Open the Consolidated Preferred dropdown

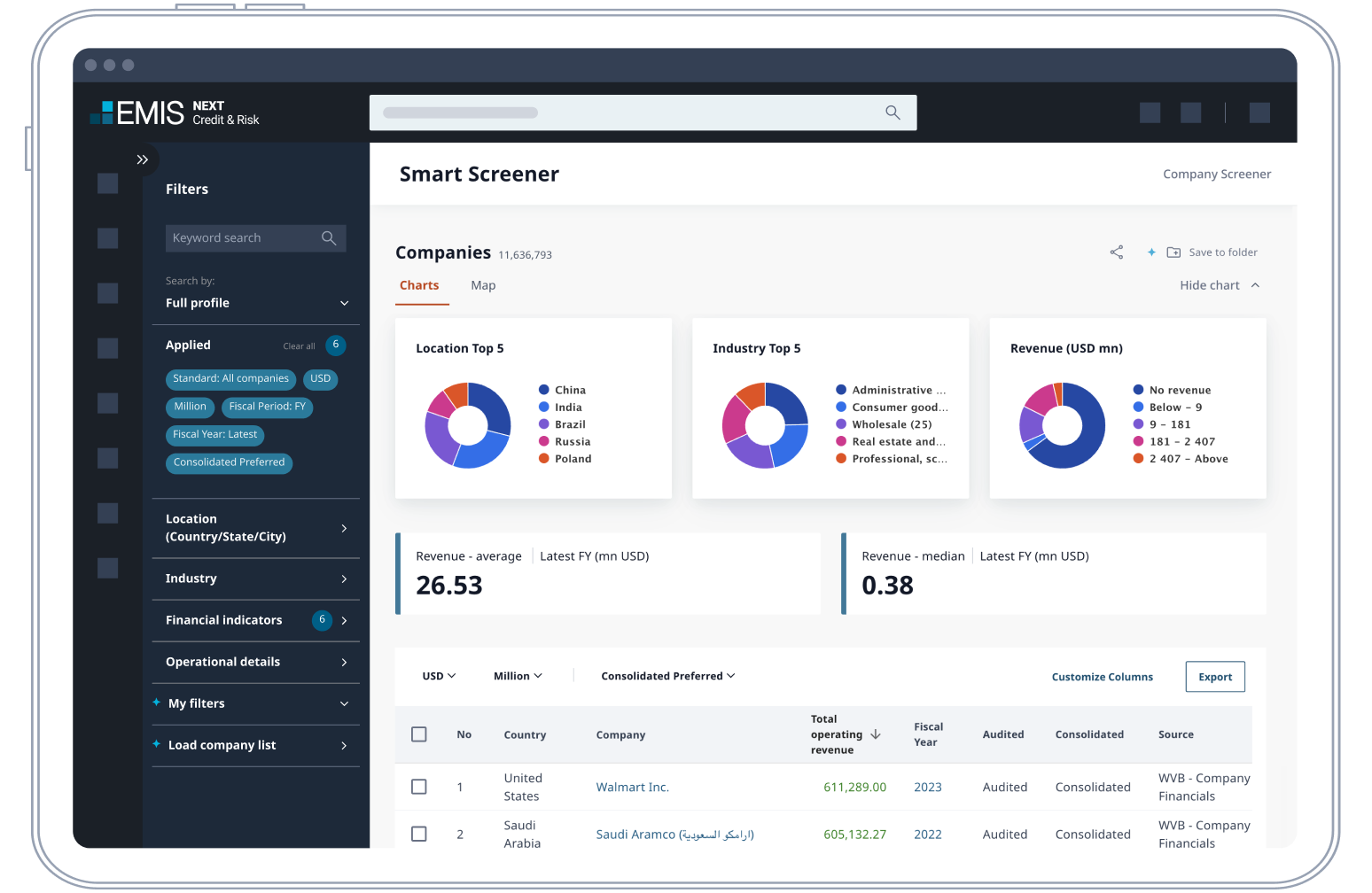point(667,676)
